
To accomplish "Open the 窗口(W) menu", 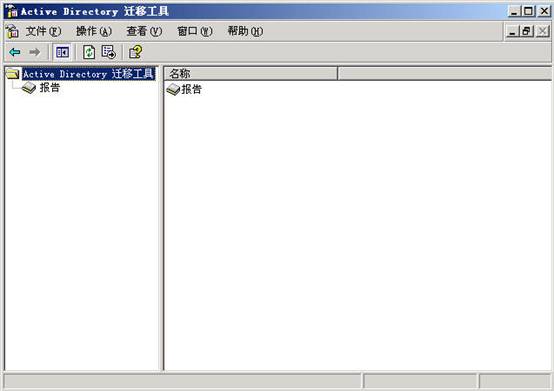I will point(195,31).
